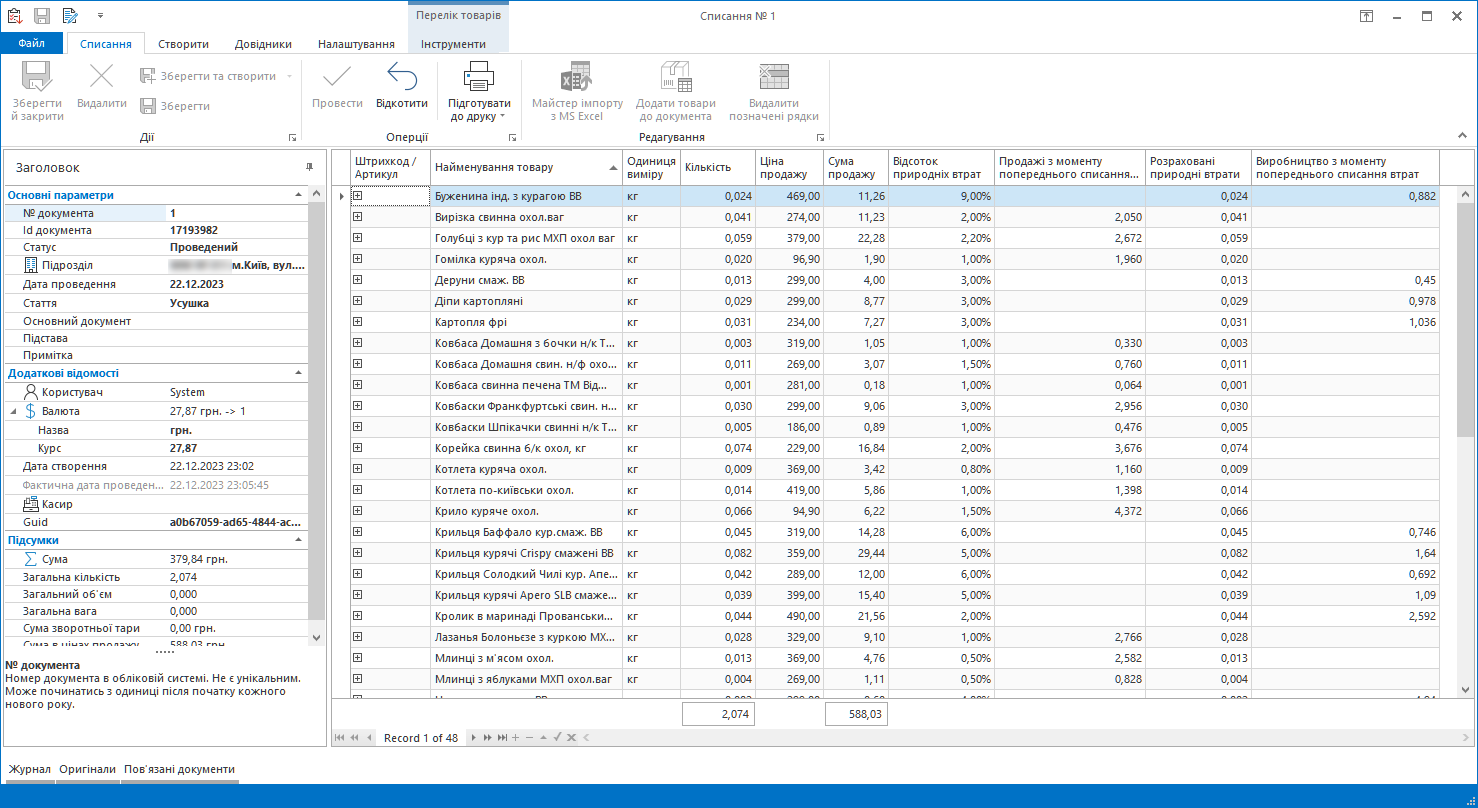This screenshot has width=1478, height=808.
Task: Click the small Зберегти button
Action: pyautogui.click(x=175, y=106)
